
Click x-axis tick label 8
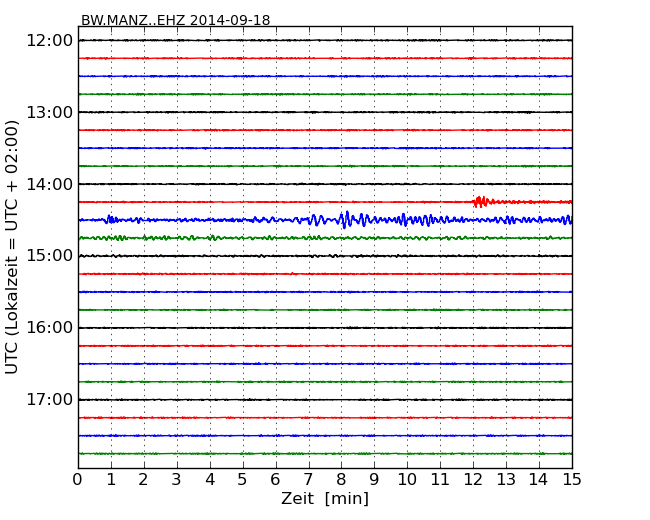click(342, 480)
